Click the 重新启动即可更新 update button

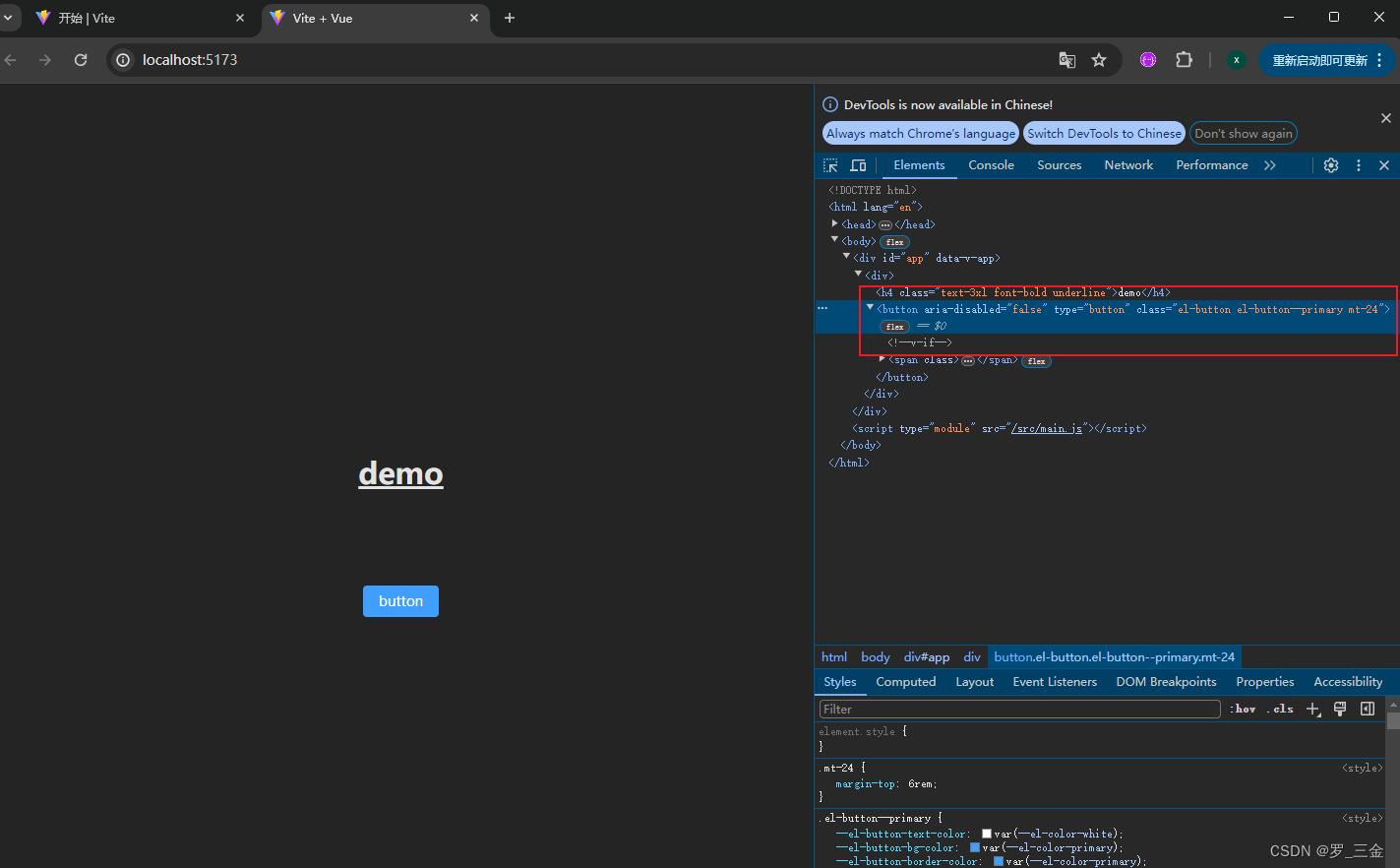(x=1327, y=60)
